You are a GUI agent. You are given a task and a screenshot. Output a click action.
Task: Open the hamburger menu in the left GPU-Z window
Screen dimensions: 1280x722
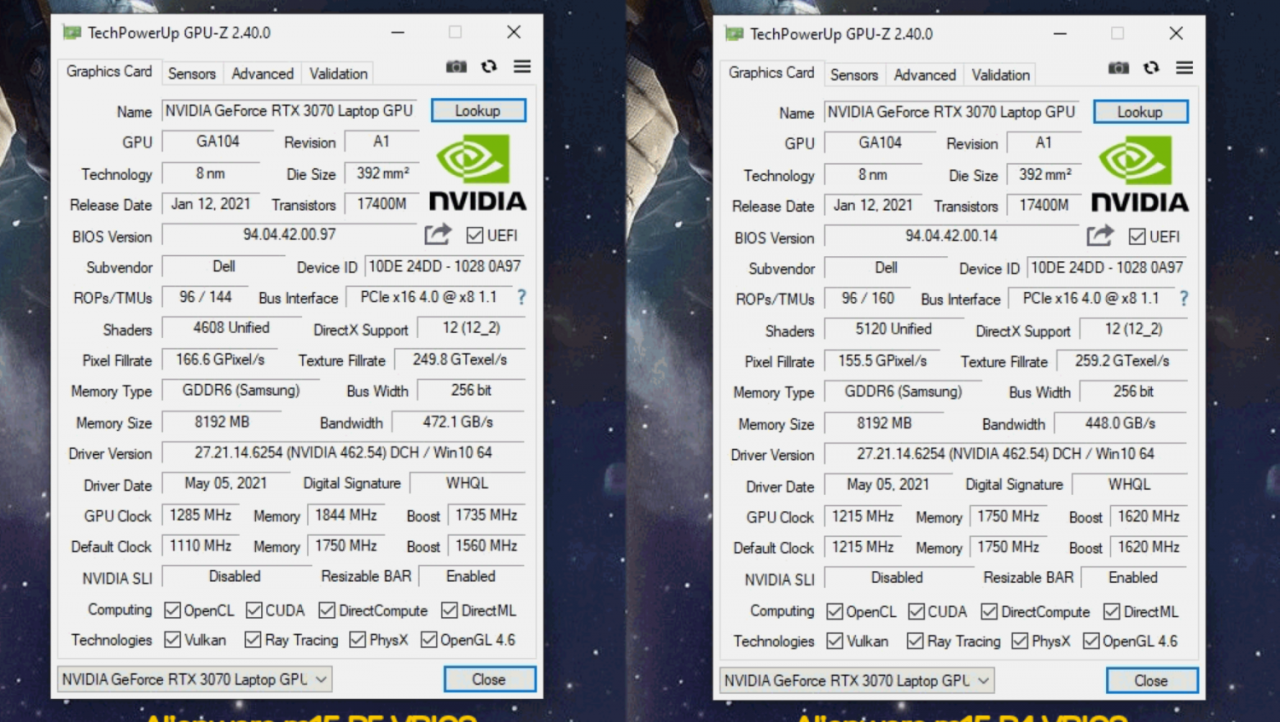click(x=522, y=67)
